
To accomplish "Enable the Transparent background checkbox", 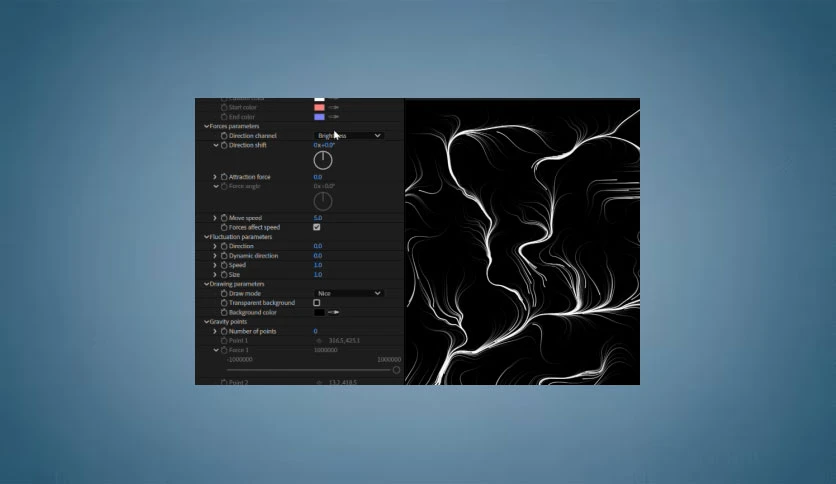I will coord(317,303).
